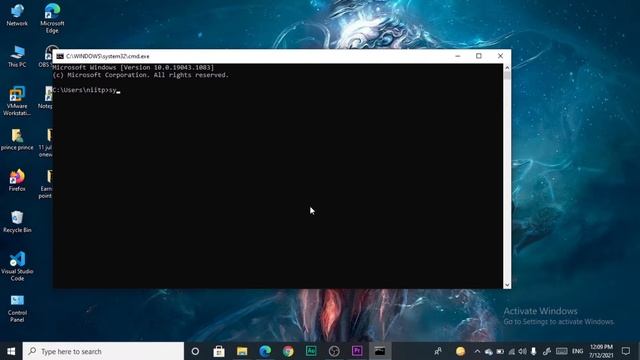Select Control Panel desktop icon
This screenshot has height=360, width=640.
tap(17, 308)
